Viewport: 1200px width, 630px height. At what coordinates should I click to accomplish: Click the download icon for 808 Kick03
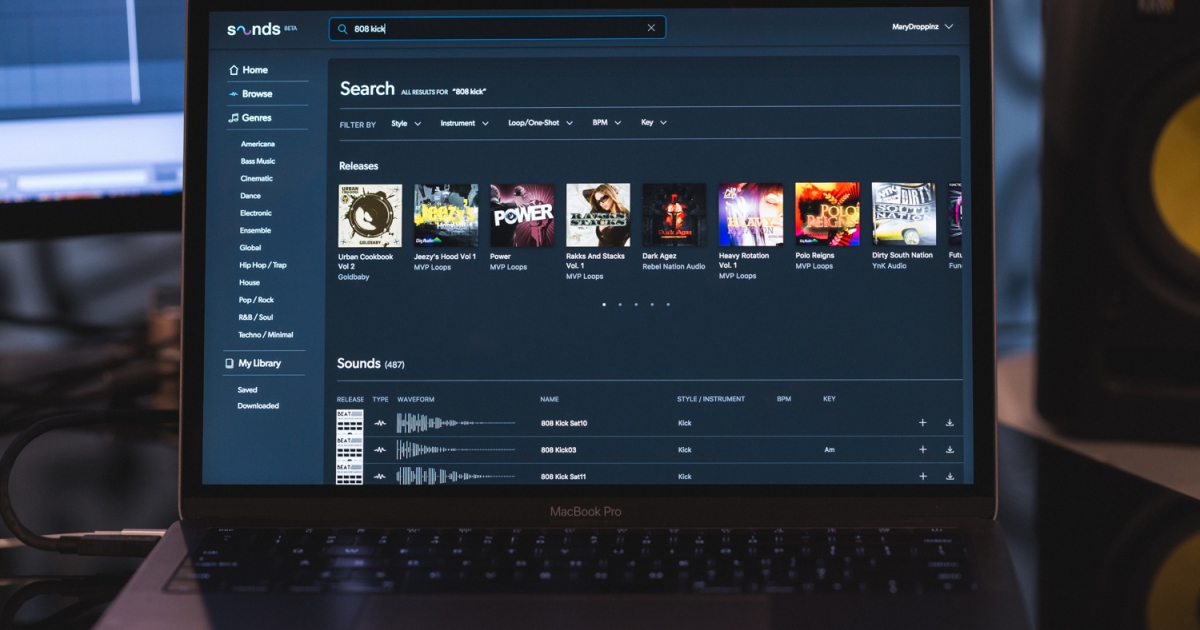tap(949, 450)
